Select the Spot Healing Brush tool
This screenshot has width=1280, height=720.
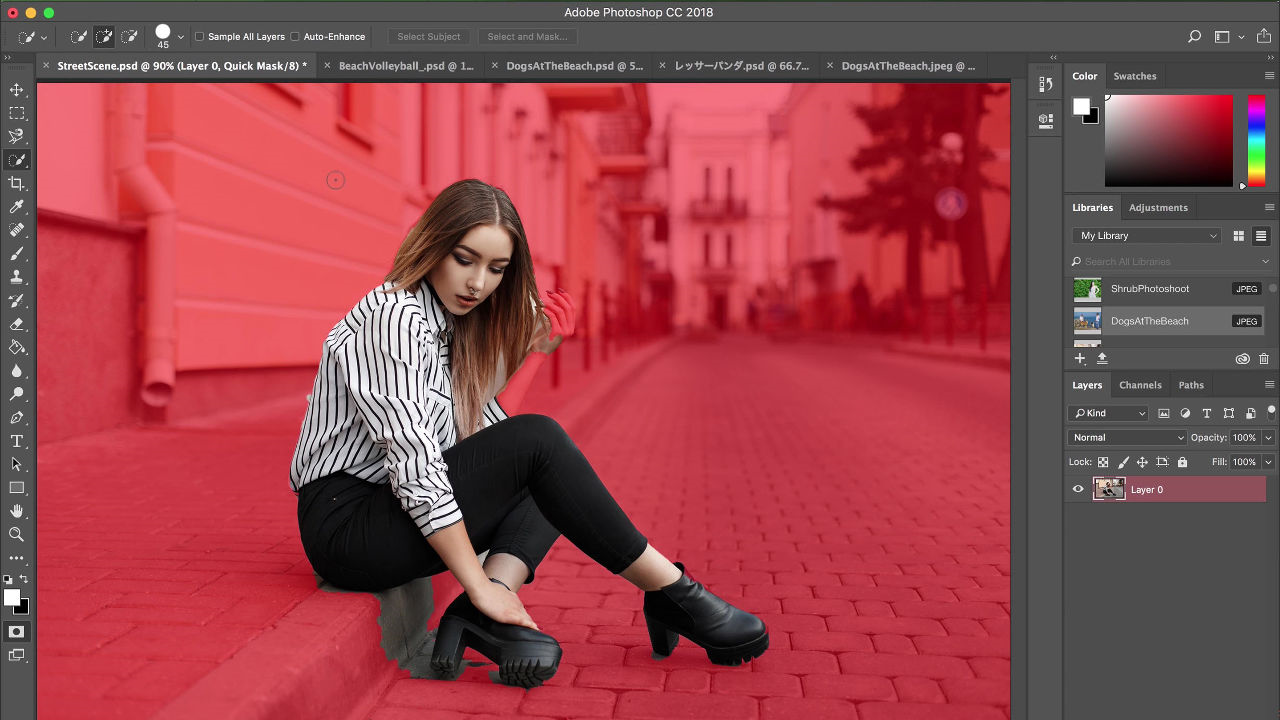17,230
